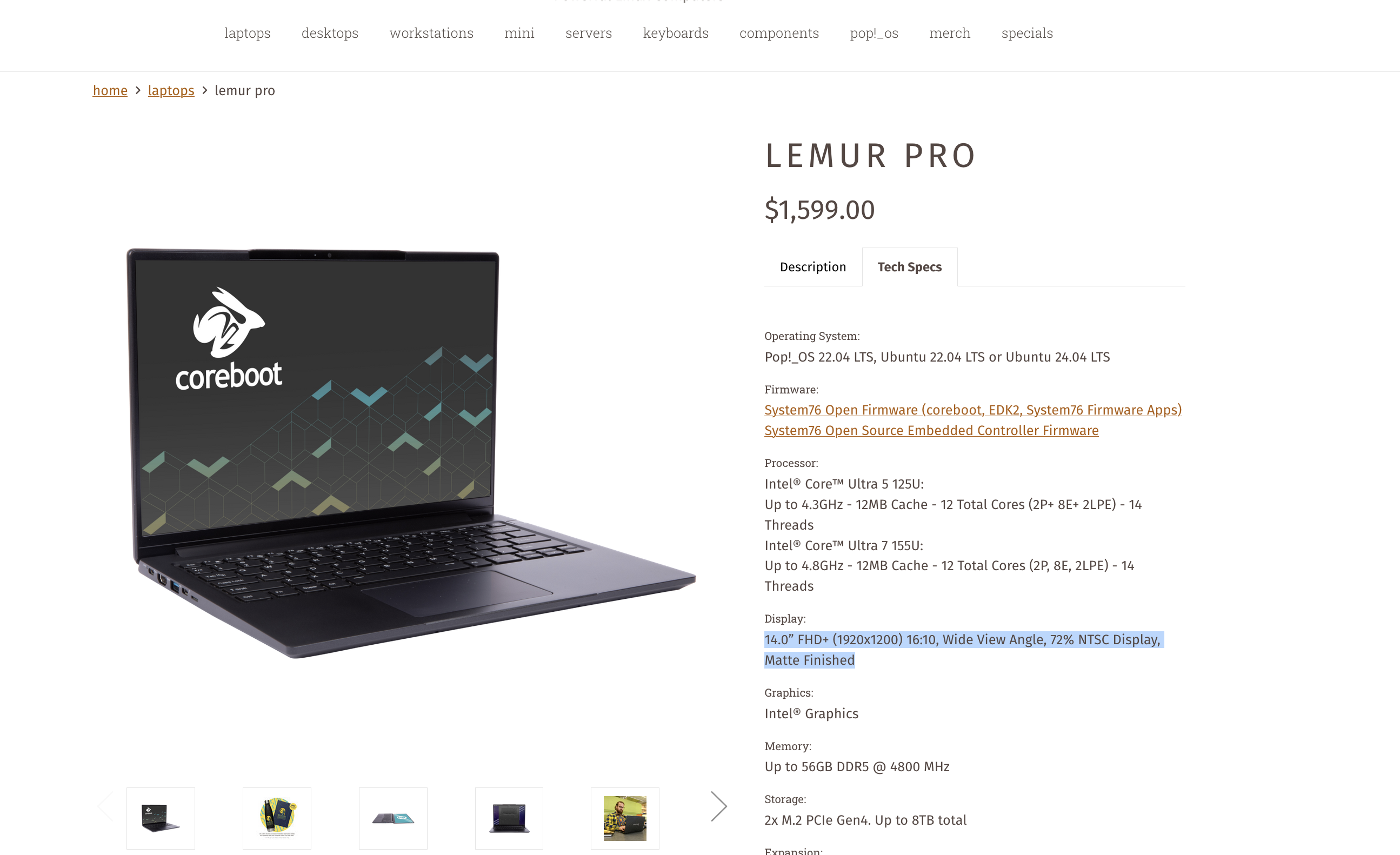Go to the workstations menu item
1400x855 pixels.
pyautogui.click(x=431, y=33)
